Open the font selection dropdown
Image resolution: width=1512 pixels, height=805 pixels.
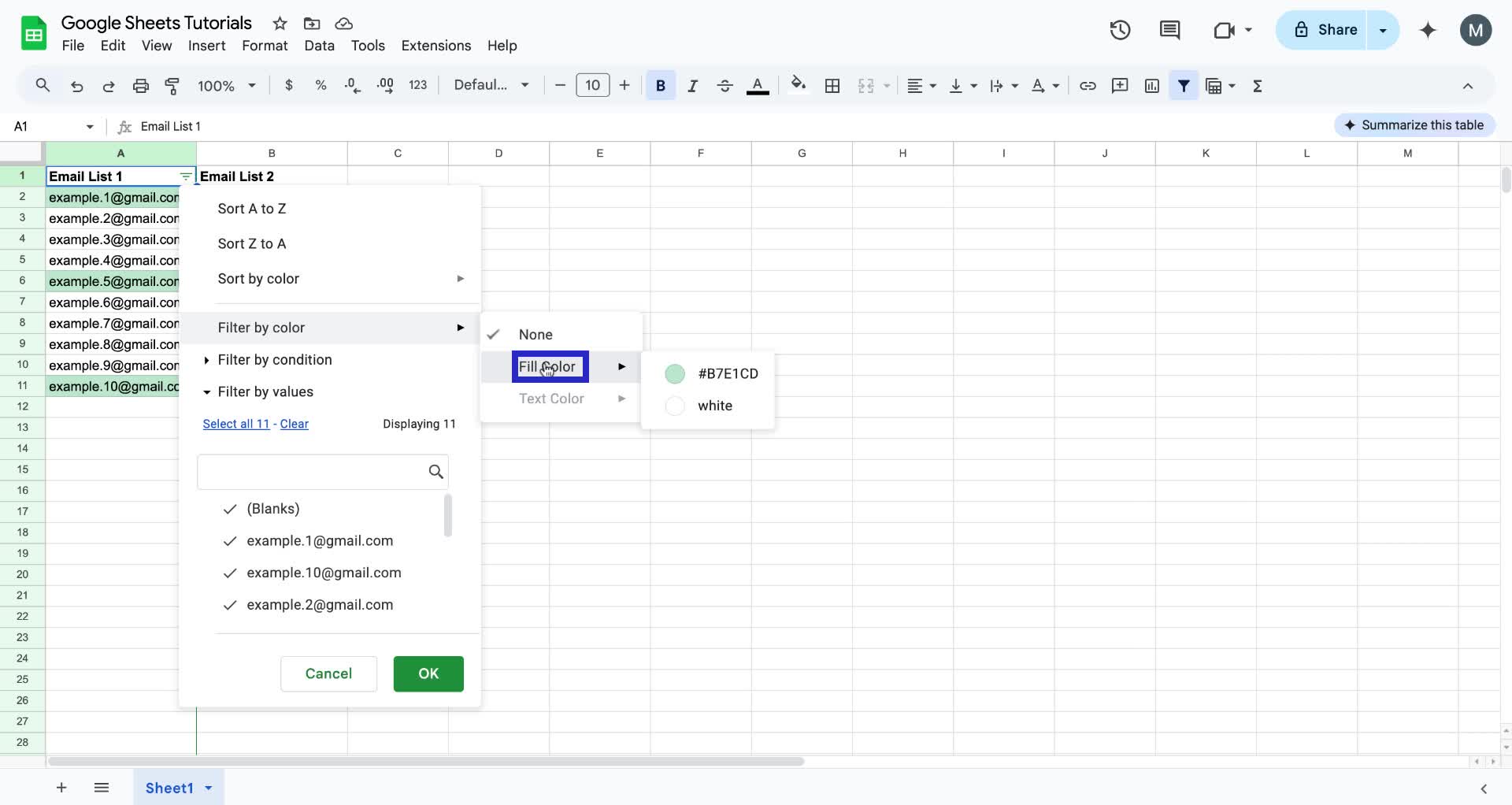[490, 84]
